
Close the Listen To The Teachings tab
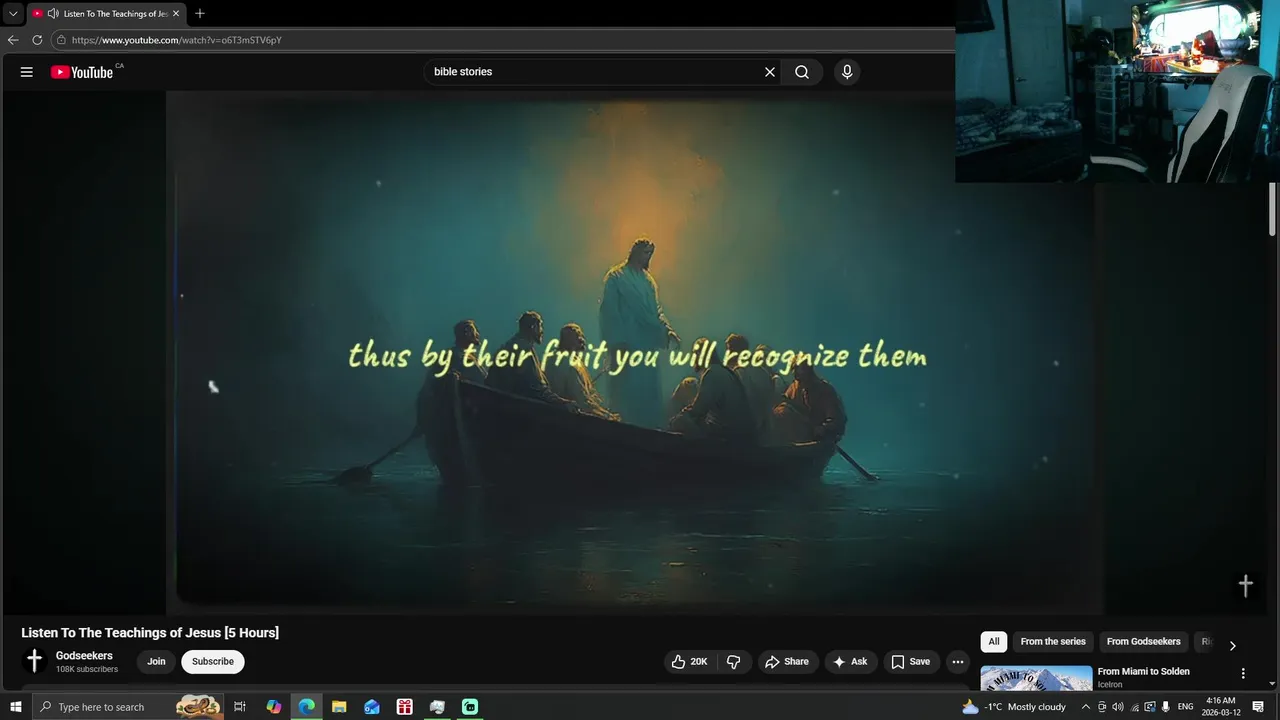pos(176,14)
